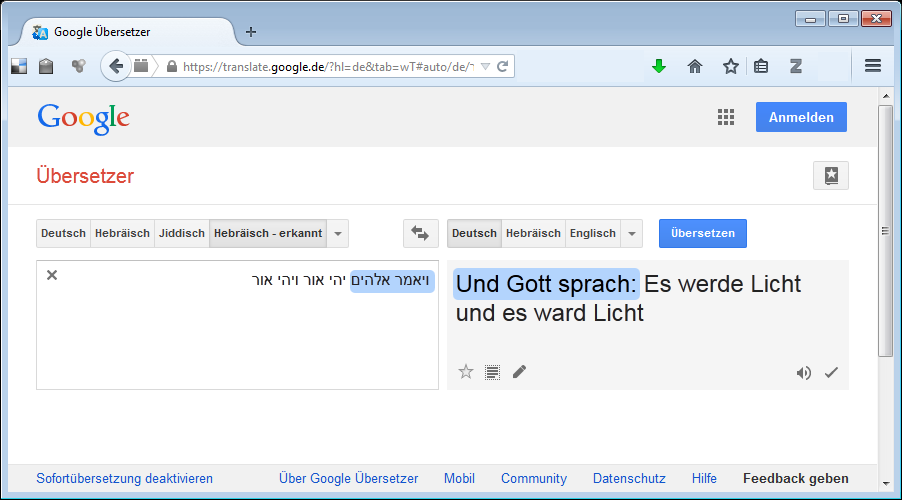Select Deutsch as source language
The image size is (902, 500).
(63, 233)
